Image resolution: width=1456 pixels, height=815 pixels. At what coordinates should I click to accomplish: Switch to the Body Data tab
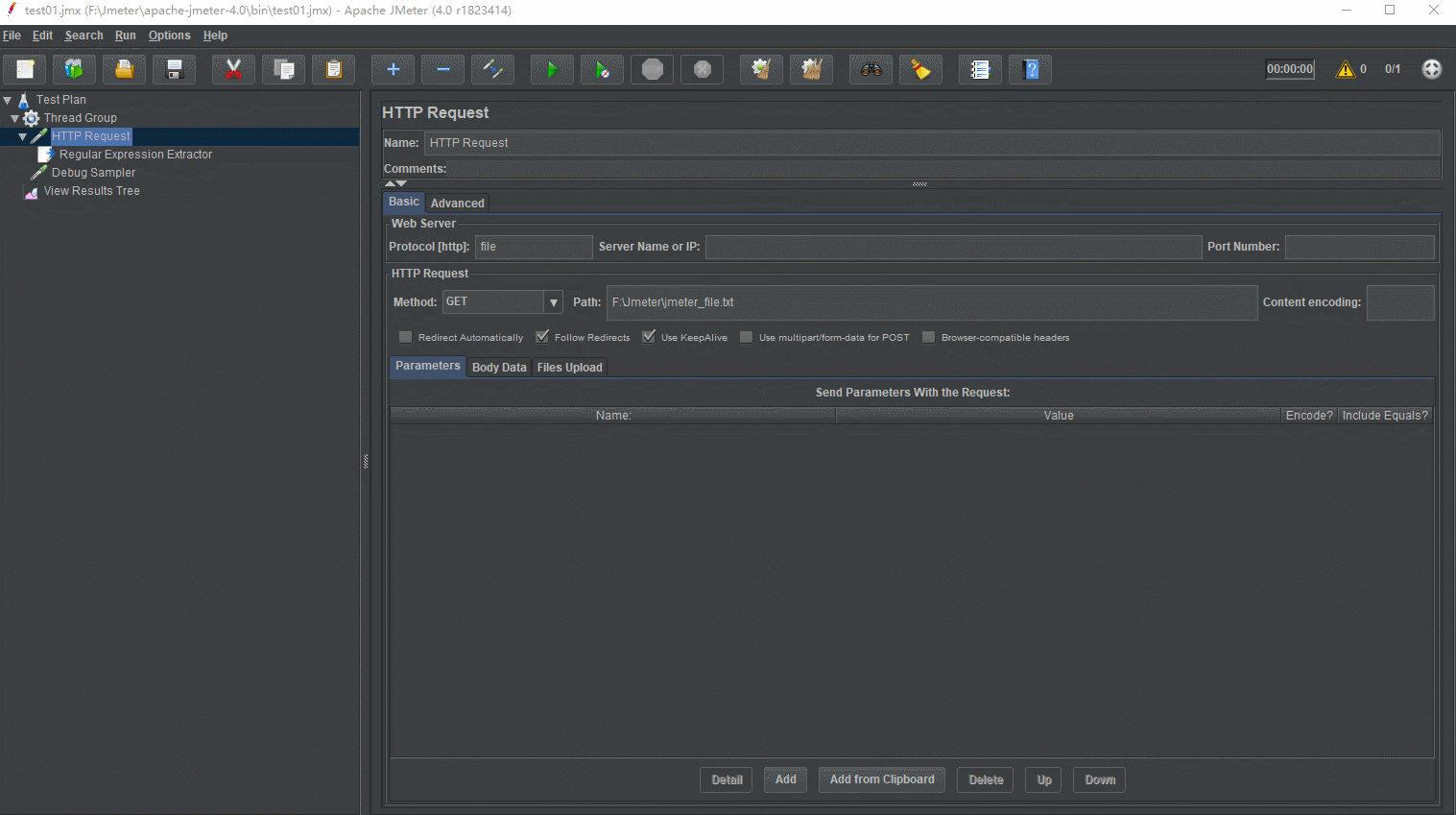tap(499, 368)
